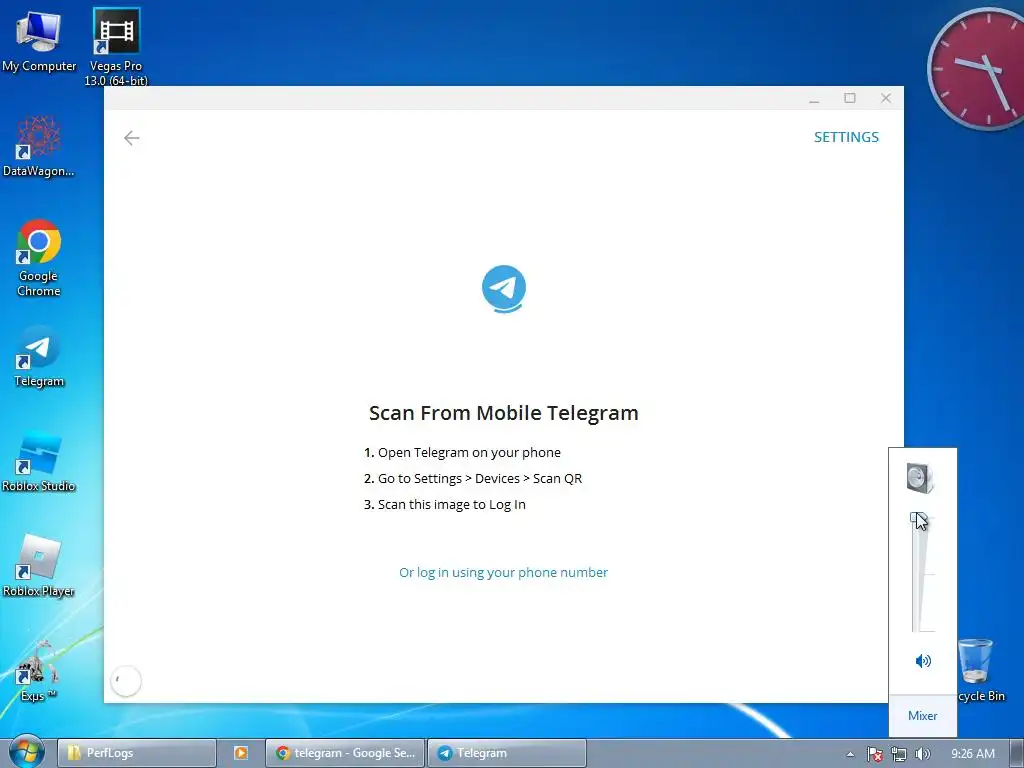Maximize the Telegram window
Screen dimensions: 1024x768
tap(850, 98)
